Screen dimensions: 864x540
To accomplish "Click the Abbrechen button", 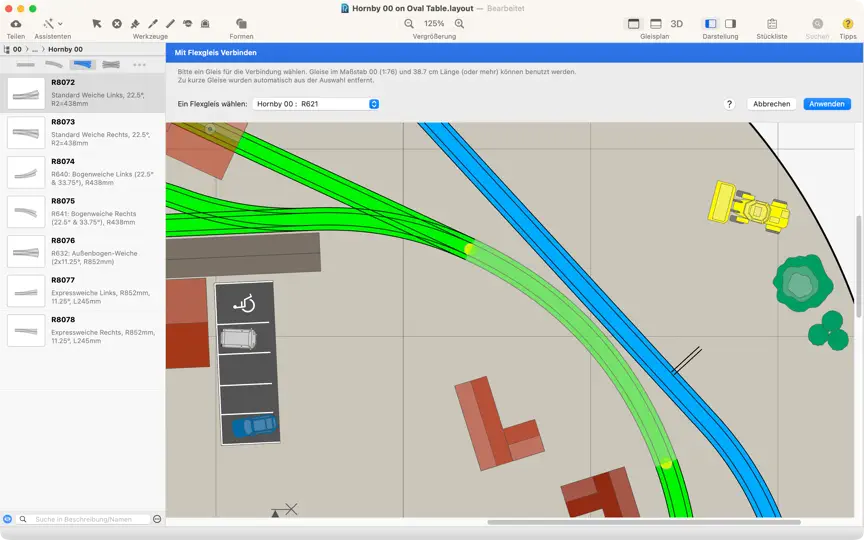I will (x=771, y=104).
